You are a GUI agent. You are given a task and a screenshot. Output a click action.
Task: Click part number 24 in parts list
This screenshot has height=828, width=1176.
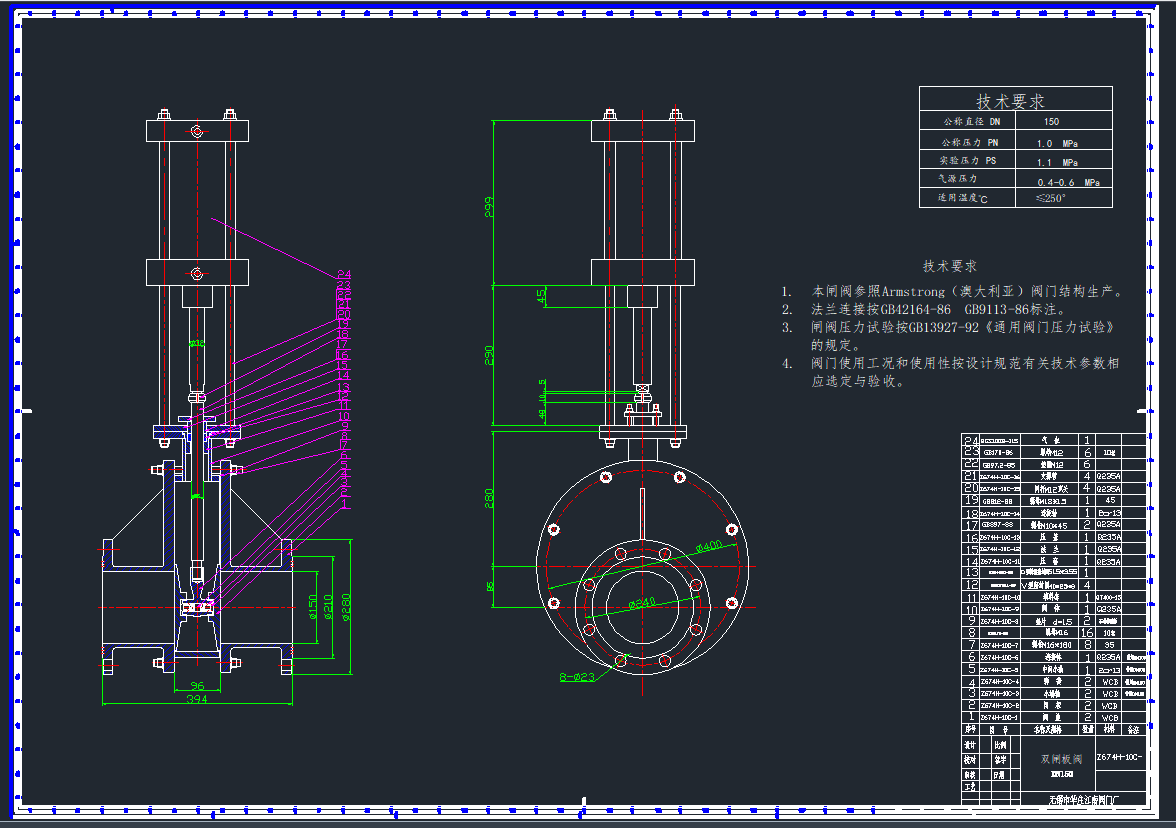(x=969, y=440)
